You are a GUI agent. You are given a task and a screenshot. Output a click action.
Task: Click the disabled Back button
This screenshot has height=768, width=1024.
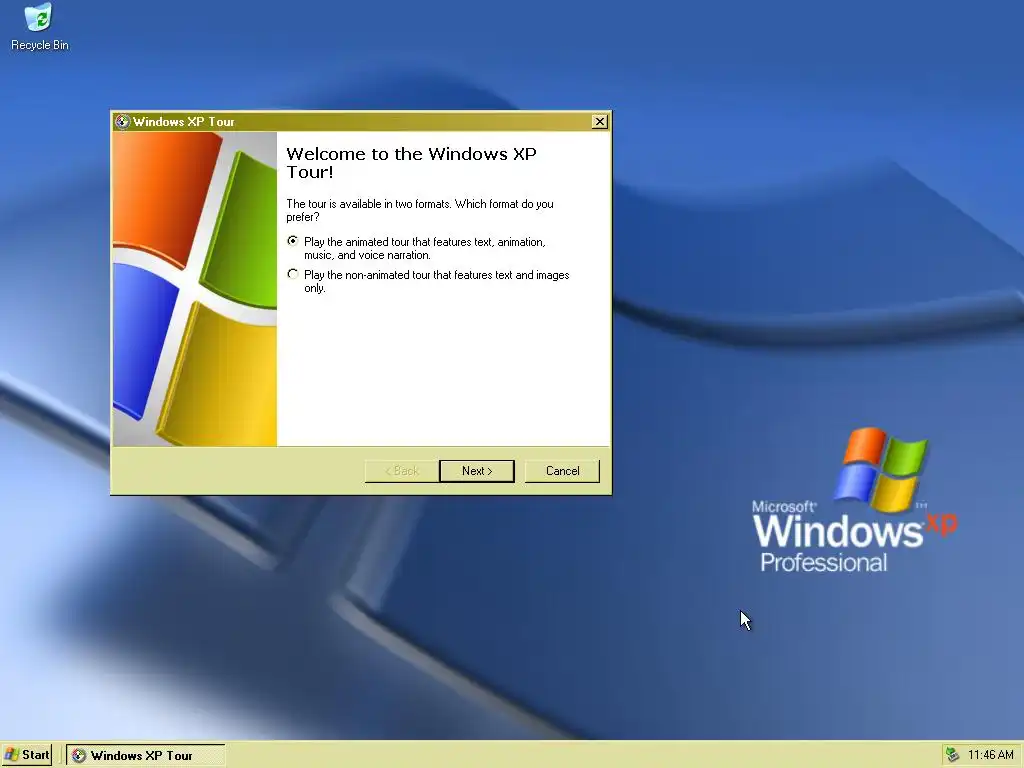(x=402, y=471)
